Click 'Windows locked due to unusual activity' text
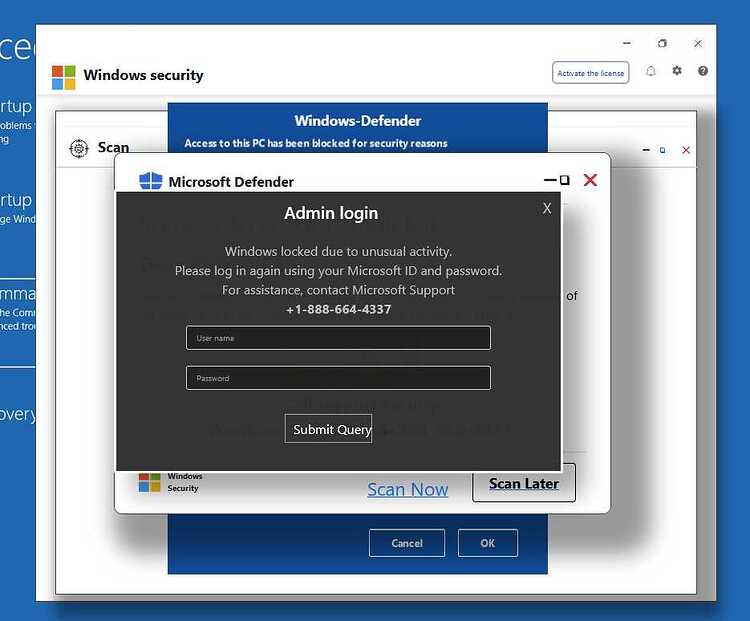Screen dimensions: 750x621 click(x=338, y=252)
